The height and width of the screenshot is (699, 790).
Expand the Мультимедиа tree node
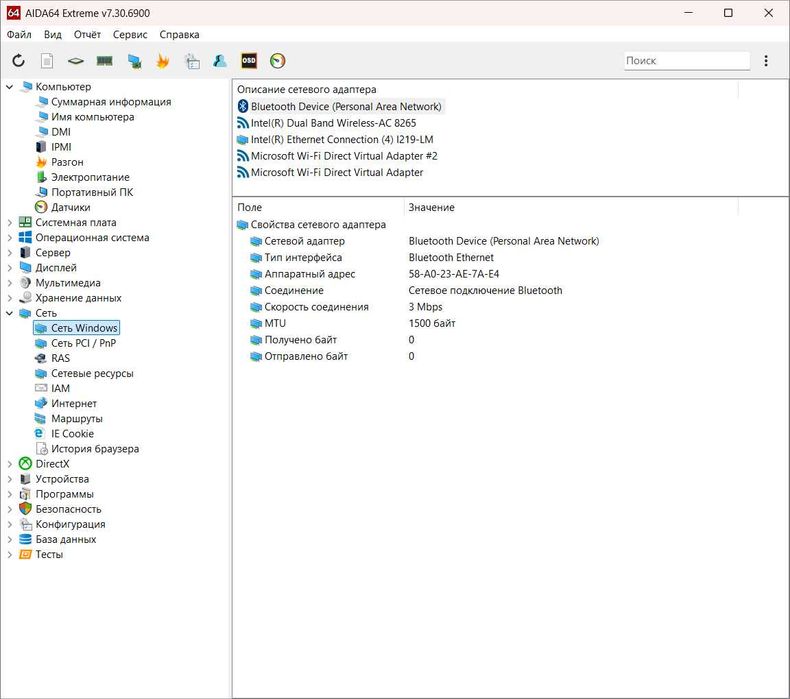(10, 283)
